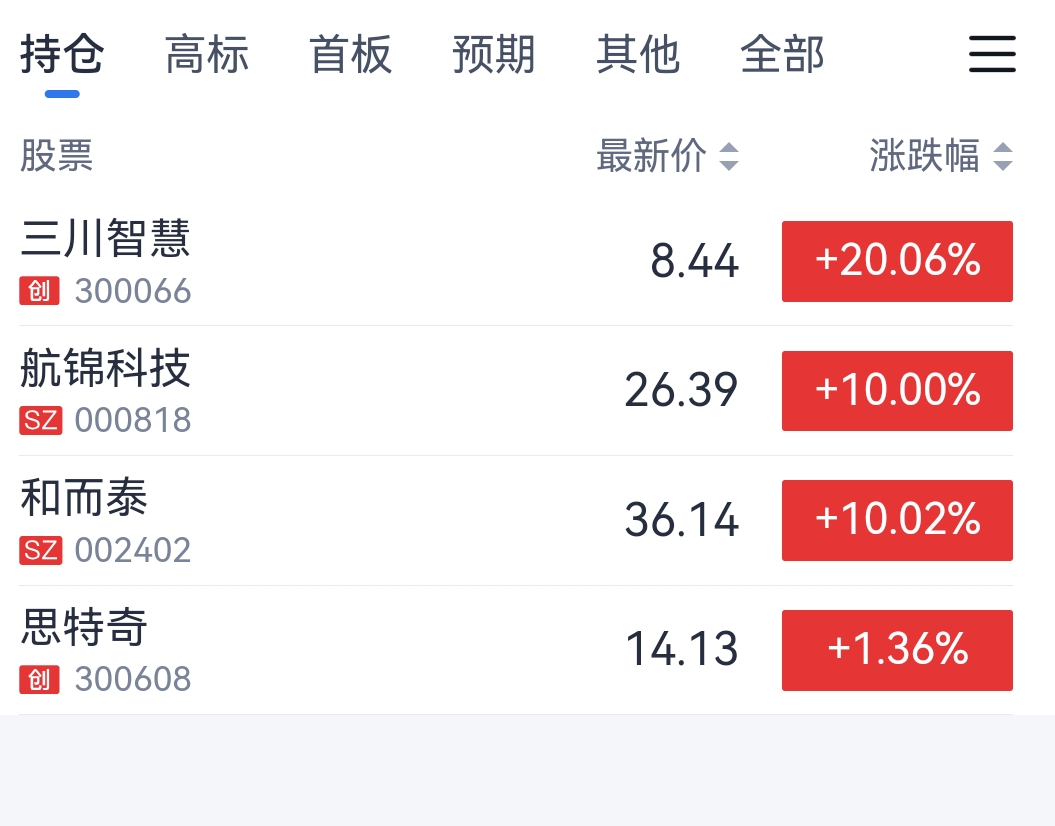Screen dimensions: 1055x826
Task: Toggle the +20.06% change badge
Action: (897, 261)
